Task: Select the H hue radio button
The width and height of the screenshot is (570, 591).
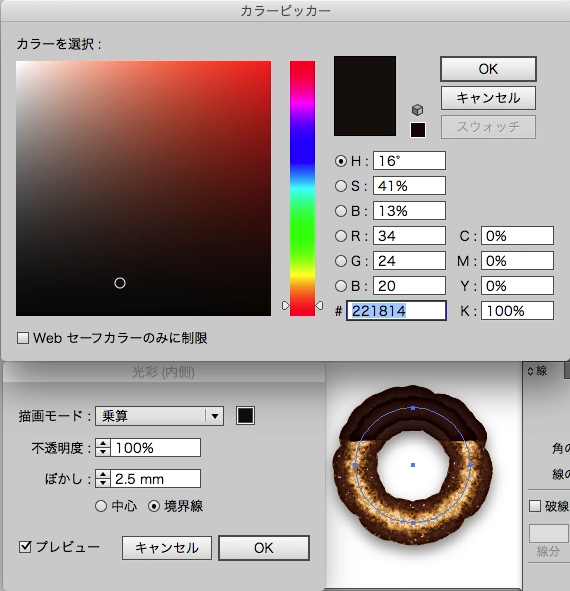Action: (341, 161)
